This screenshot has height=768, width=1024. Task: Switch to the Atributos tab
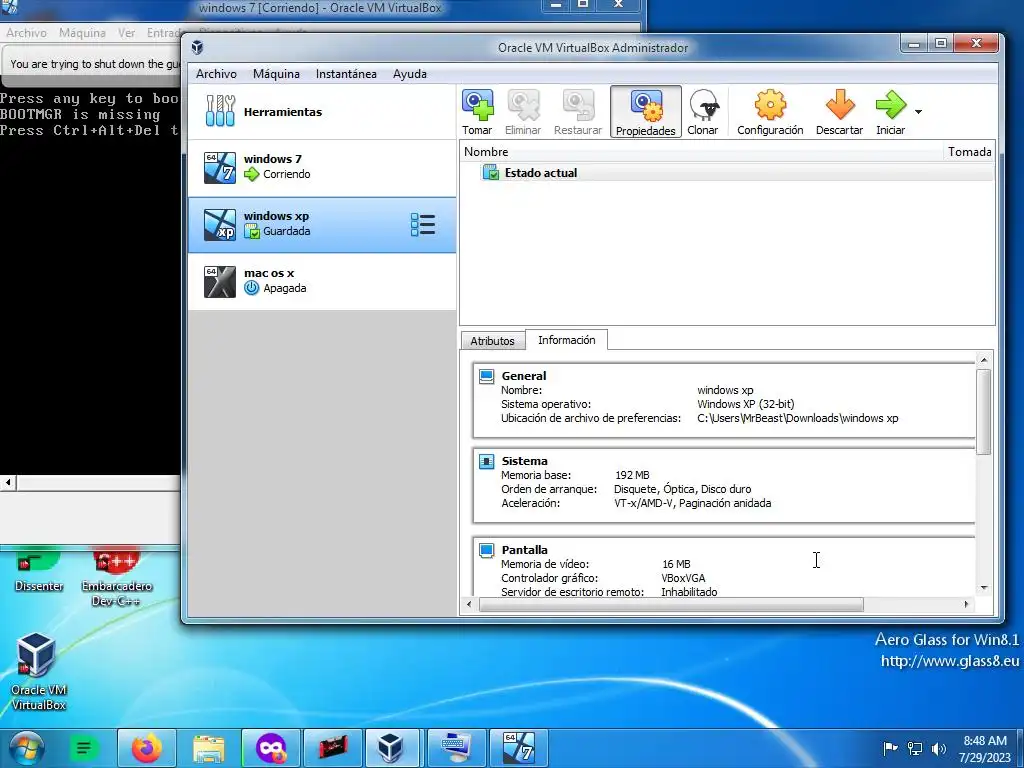(x=492, y=341)
